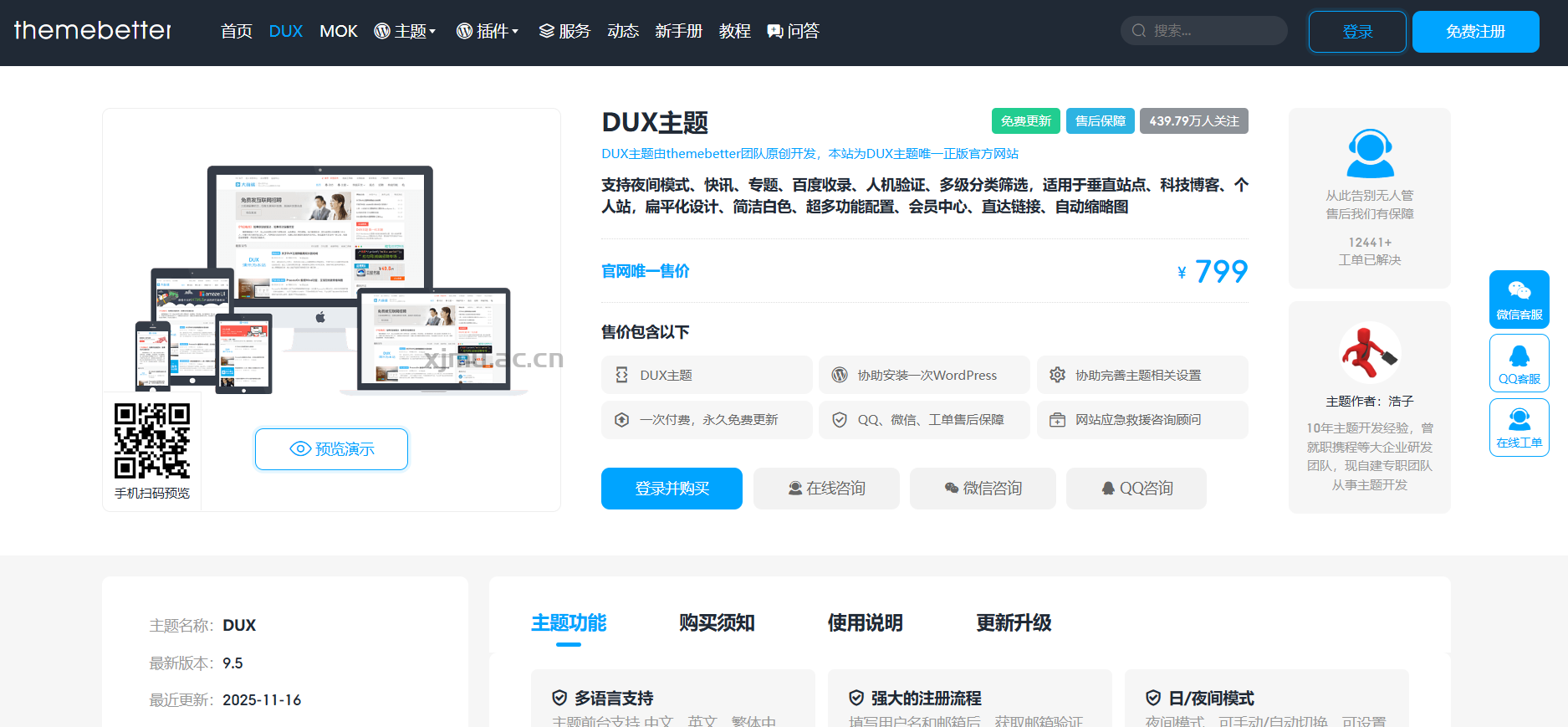The image size is (1568, 727).
Task: Click the 微信咨询 button
Action: (x=983, y=489)
